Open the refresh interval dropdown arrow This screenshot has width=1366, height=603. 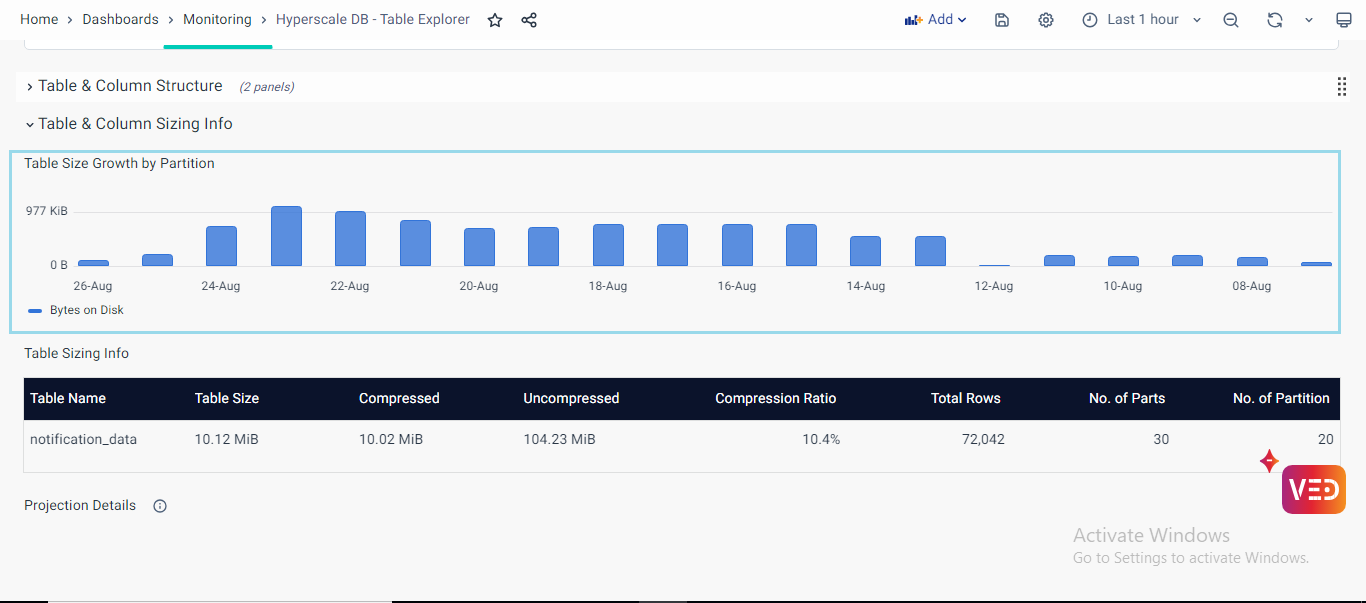(1308, 20)
